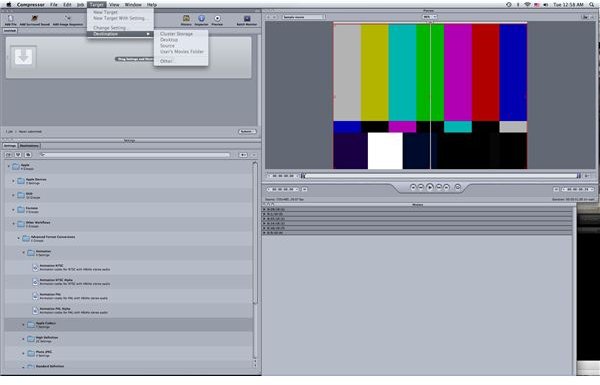Play the preview with the center play button
600x385 pixels.
(430, 187)
